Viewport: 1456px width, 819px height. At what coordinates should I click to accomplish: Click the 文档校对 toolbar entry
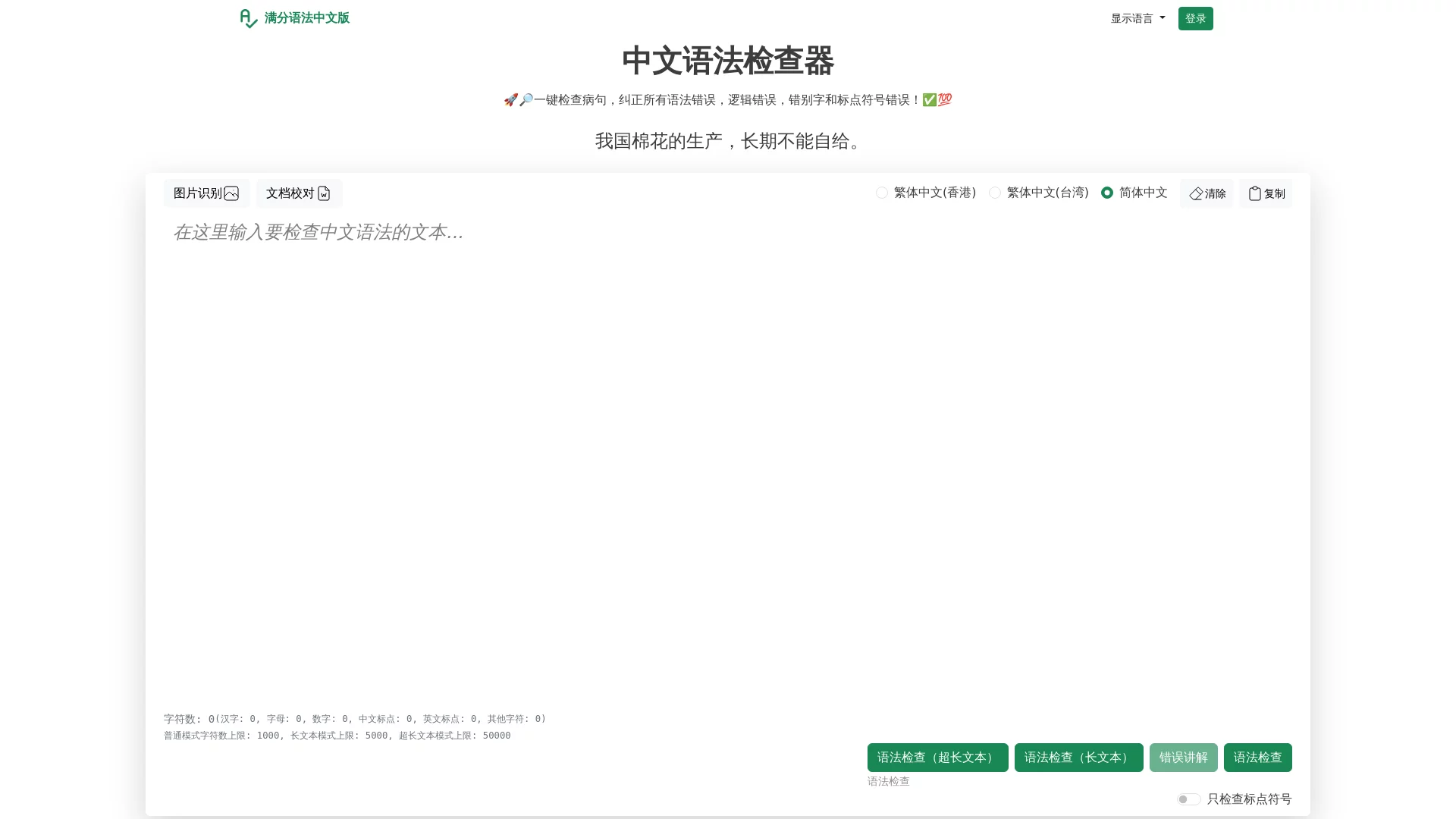(x=298, y=193)
